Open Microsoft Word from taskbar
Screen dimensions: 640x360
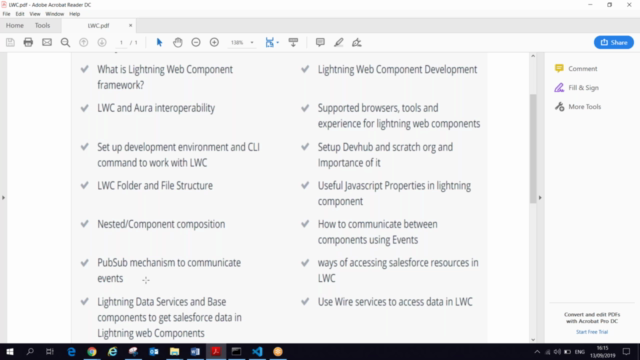195,351
